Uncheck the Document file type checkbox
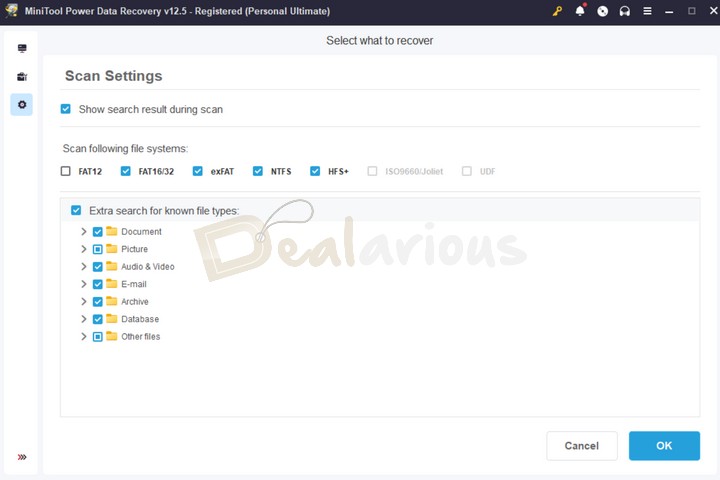The width and height of the screenshot is (720, 480). coord(97,232)
